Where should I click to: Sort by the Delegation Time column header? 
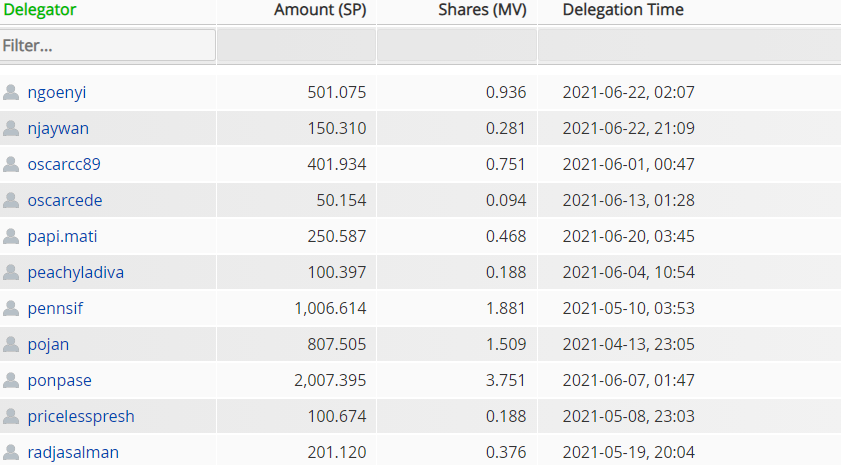pos(623,10)
